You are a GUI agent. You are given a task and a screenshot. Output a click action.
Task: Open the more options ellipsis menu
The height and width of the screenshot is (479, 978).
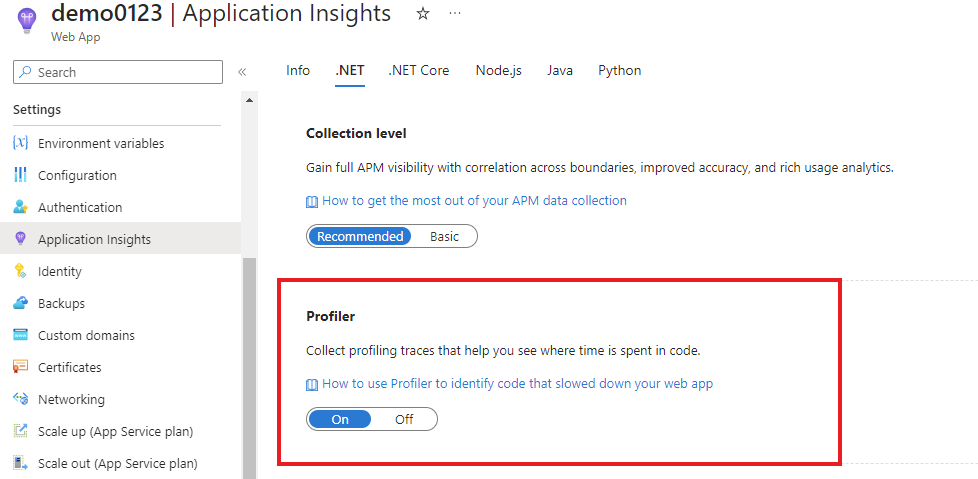tap(455, 14)
